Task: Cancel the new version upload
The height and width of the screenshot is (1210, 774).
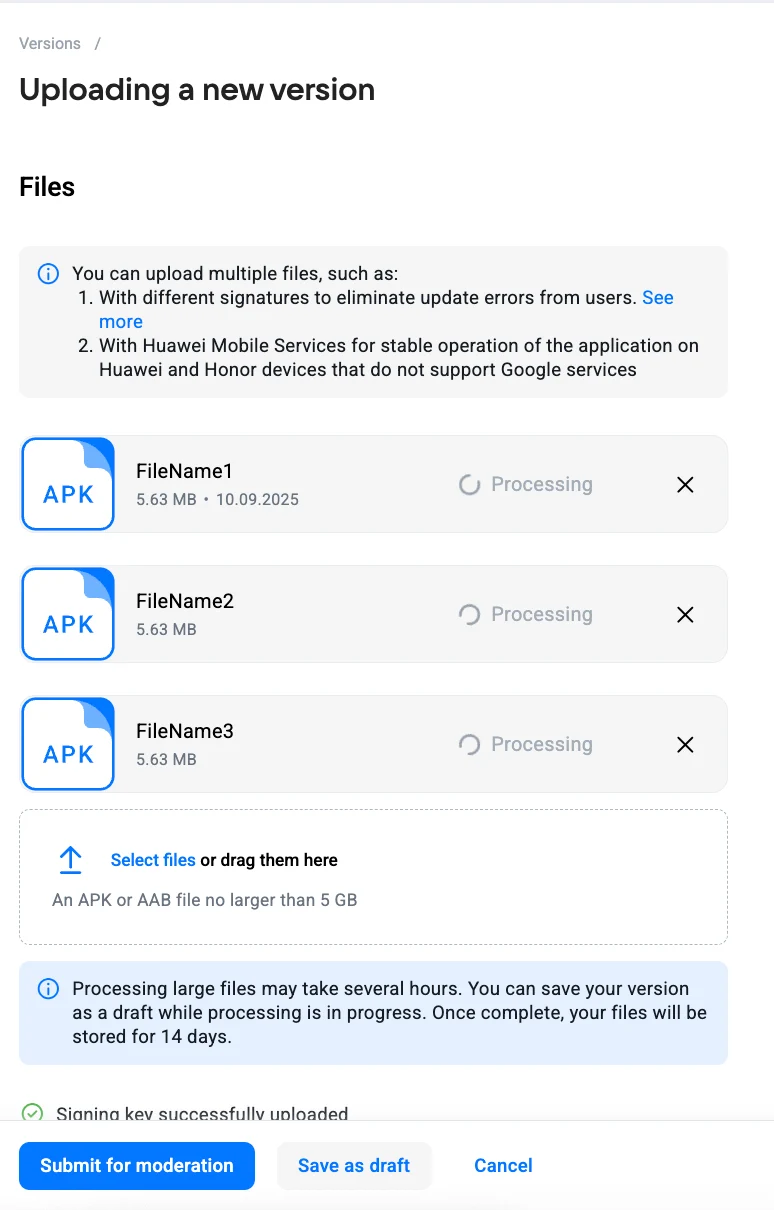Action: point(503,1166)
